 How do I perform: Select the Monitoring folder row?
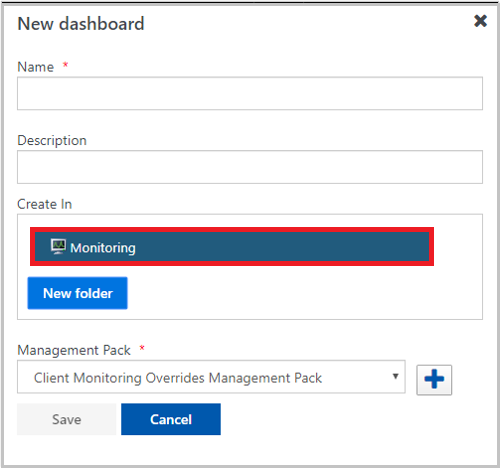click(x=232, y=247)
